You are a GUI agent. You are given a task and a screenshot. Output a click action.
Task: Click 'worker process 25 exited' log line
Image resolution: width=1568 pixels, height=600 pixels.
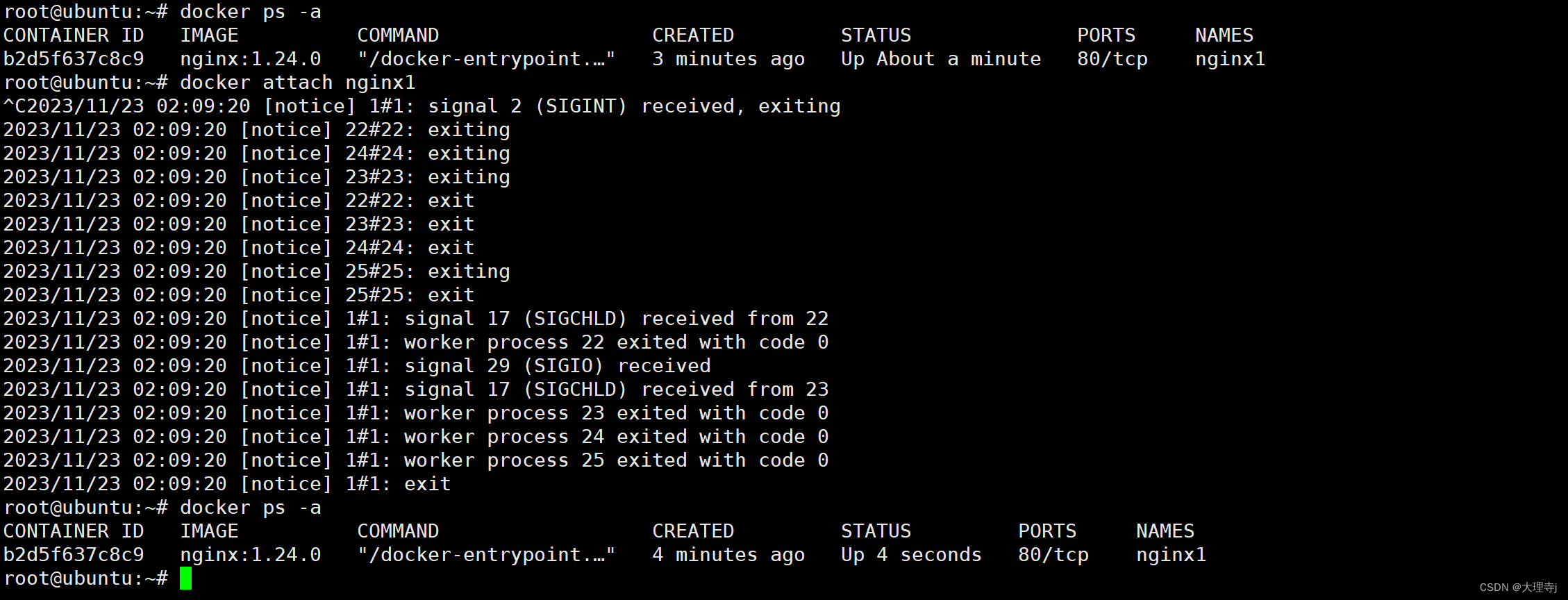[416, 460]
